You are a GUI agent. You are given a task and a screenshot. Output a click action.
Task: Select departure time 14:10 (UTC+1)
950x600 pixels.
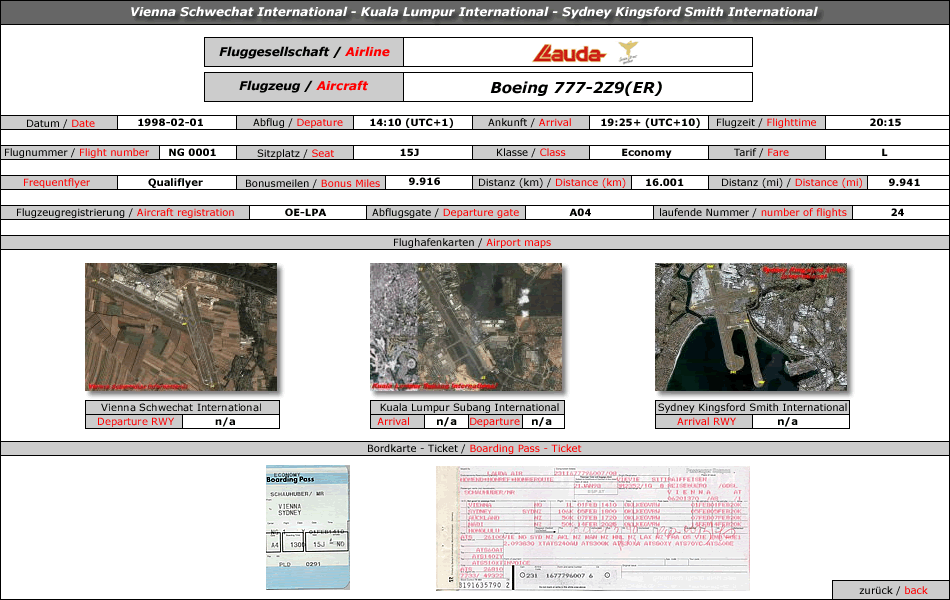[411, 122]
